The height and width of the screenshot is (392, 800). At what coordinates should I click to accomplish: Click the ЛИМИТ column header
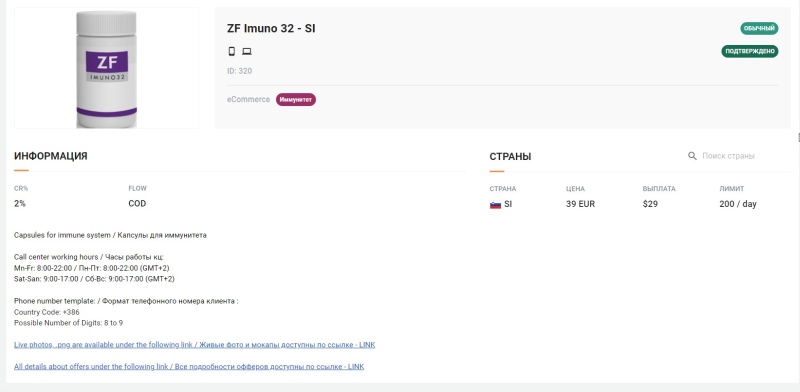click(732, 189)
